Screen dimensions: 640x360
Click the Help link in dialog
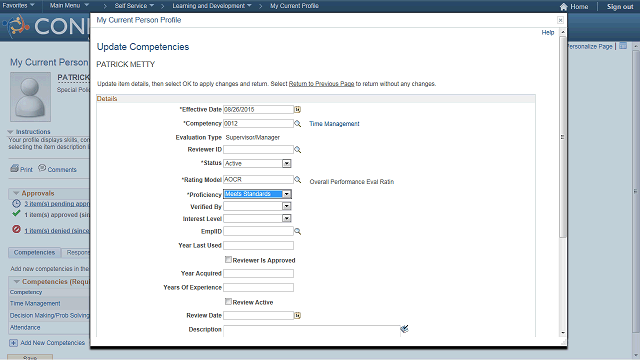[x=548, y=32]
